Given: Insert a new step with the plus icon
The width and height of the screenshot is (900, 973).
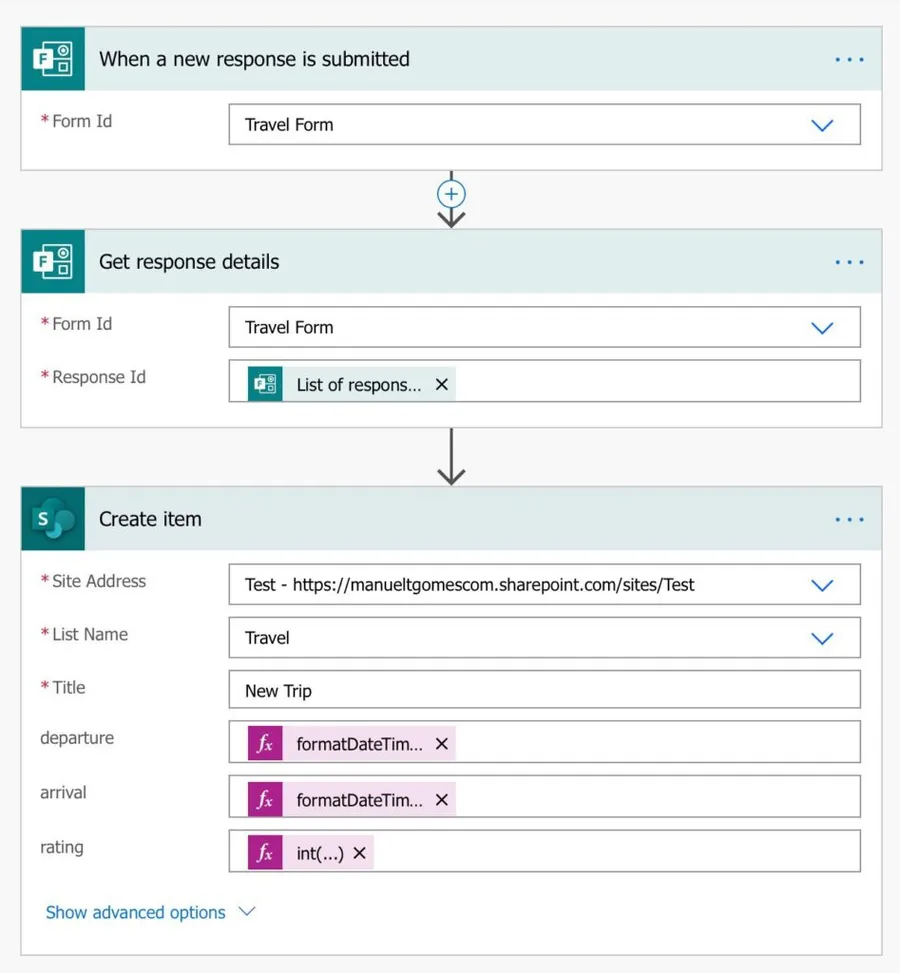Looking at the screenshot, I should 452,194.
